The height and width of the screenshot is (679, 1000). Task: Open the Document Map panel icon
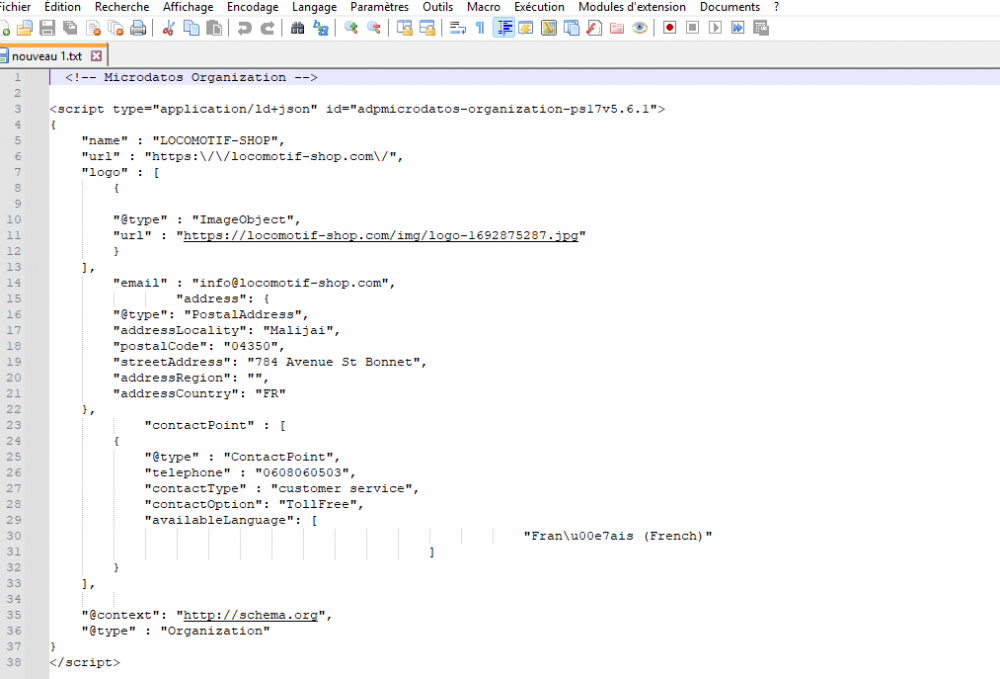[x=548, y=28]
